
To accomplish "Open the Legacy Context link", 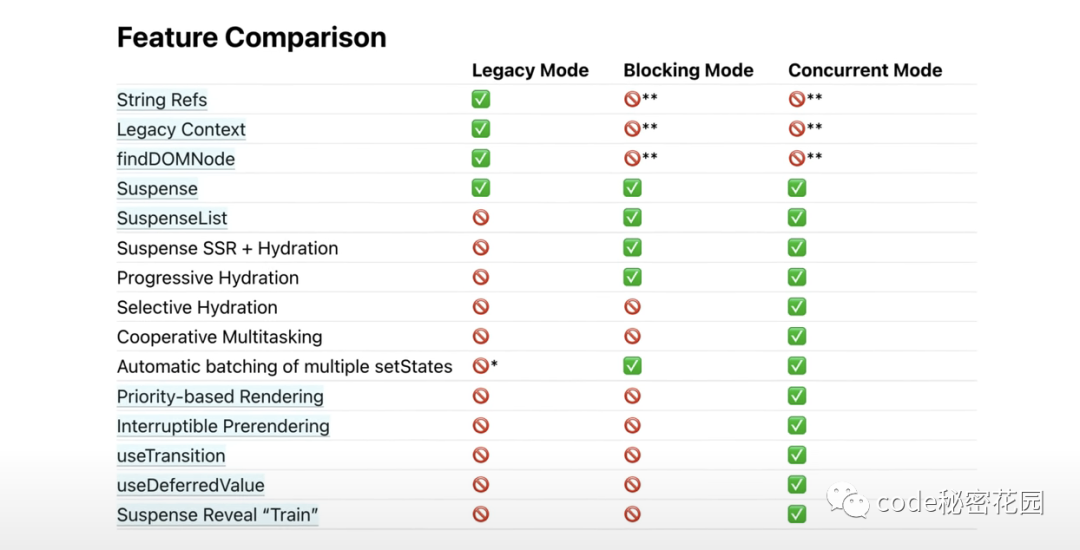I will 181,130.
